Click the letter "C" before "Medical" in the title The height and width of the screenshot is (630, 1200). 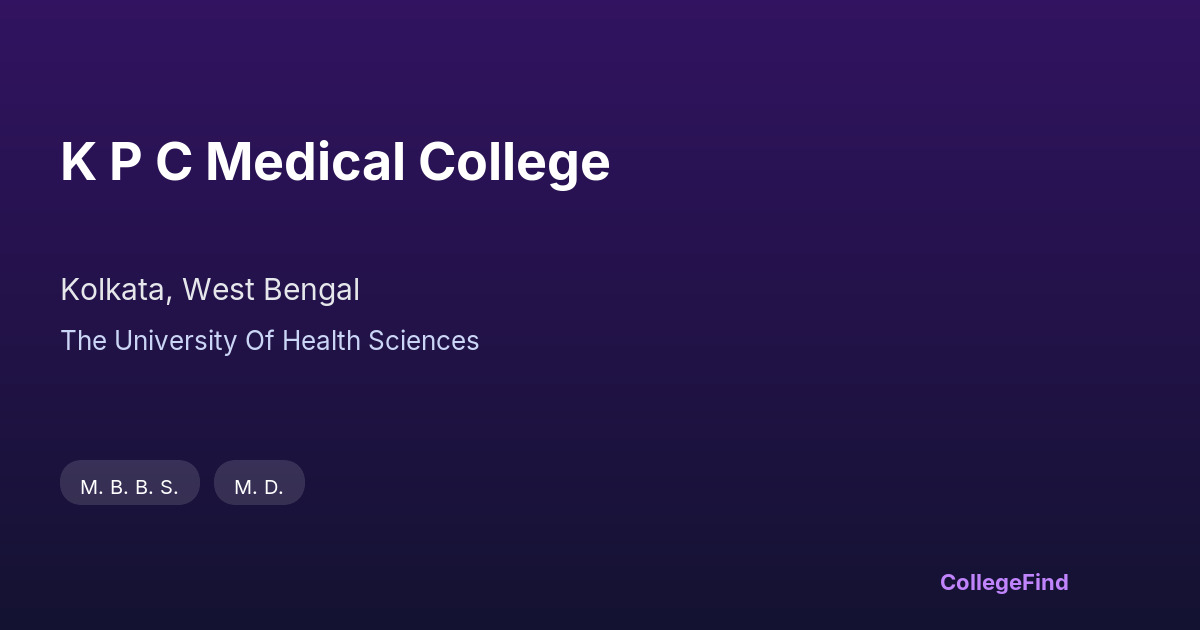tap(173, 162)
